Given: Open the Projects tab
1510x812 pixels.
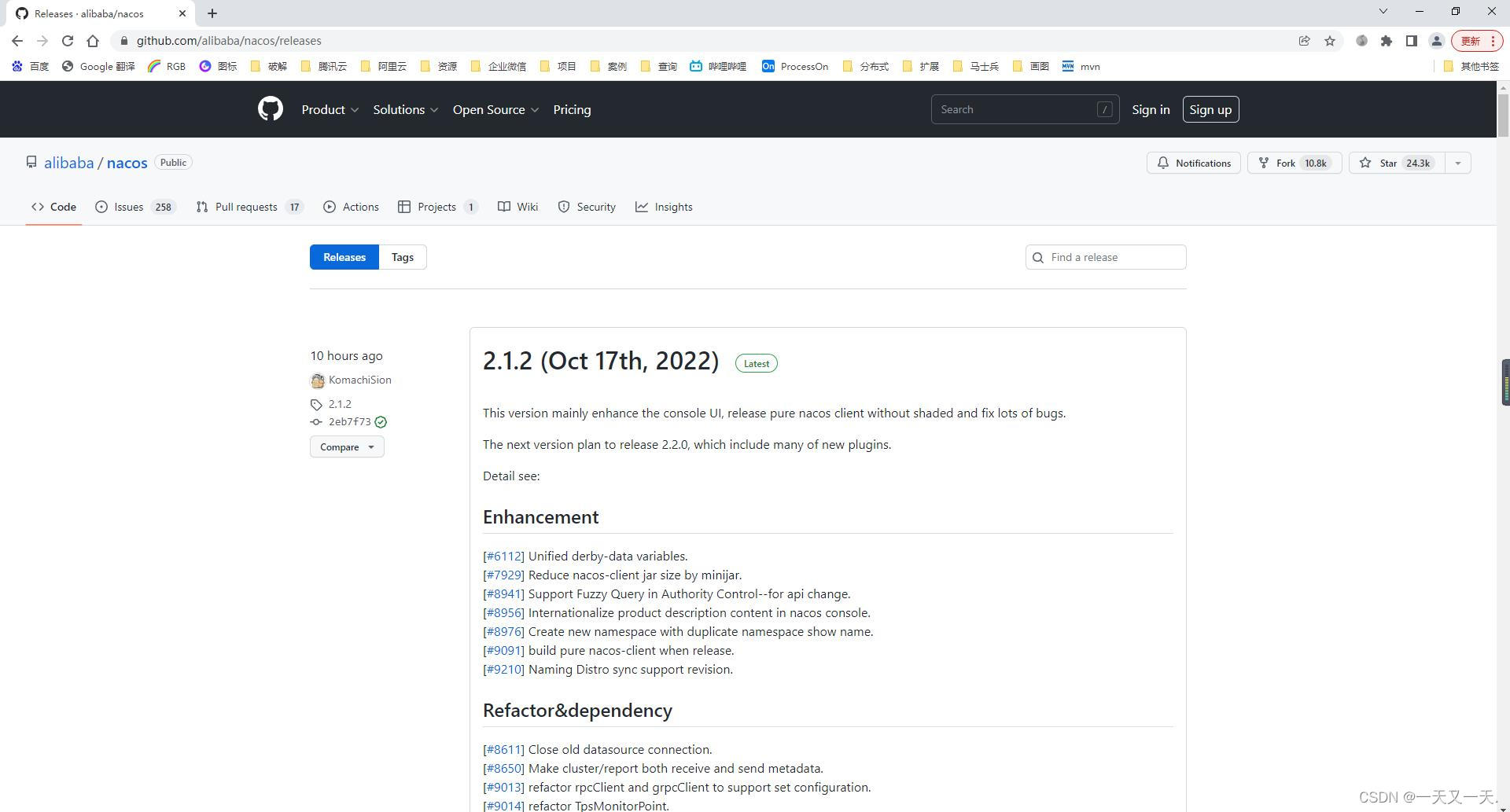Looking at the screenshot, I should point(438,207).
